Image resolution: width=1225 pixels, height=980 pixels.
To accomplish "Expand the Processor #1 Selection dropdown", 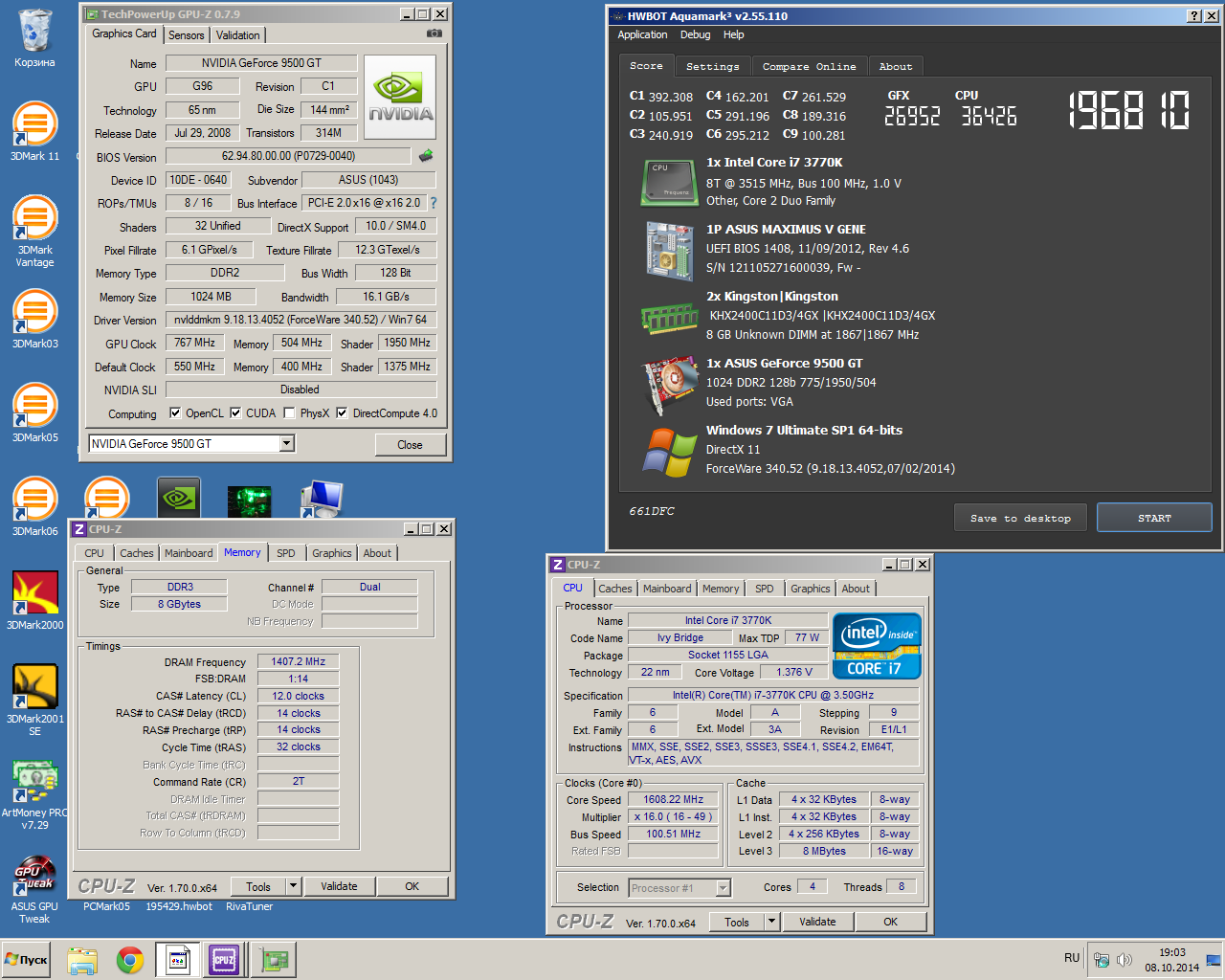I will [x=724, y=888].
